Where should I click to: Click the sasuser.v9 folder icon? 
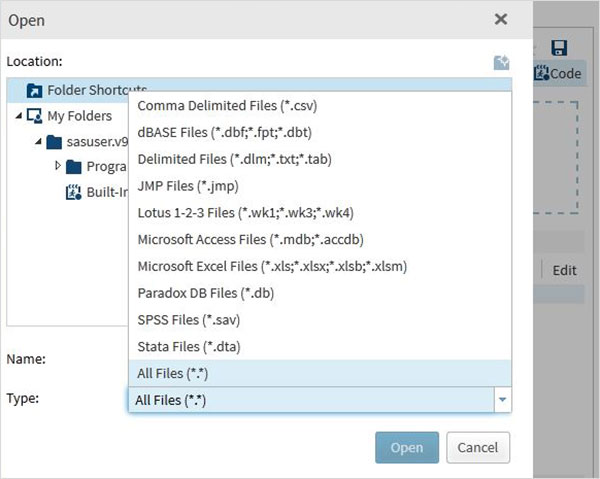coord(53,141)
